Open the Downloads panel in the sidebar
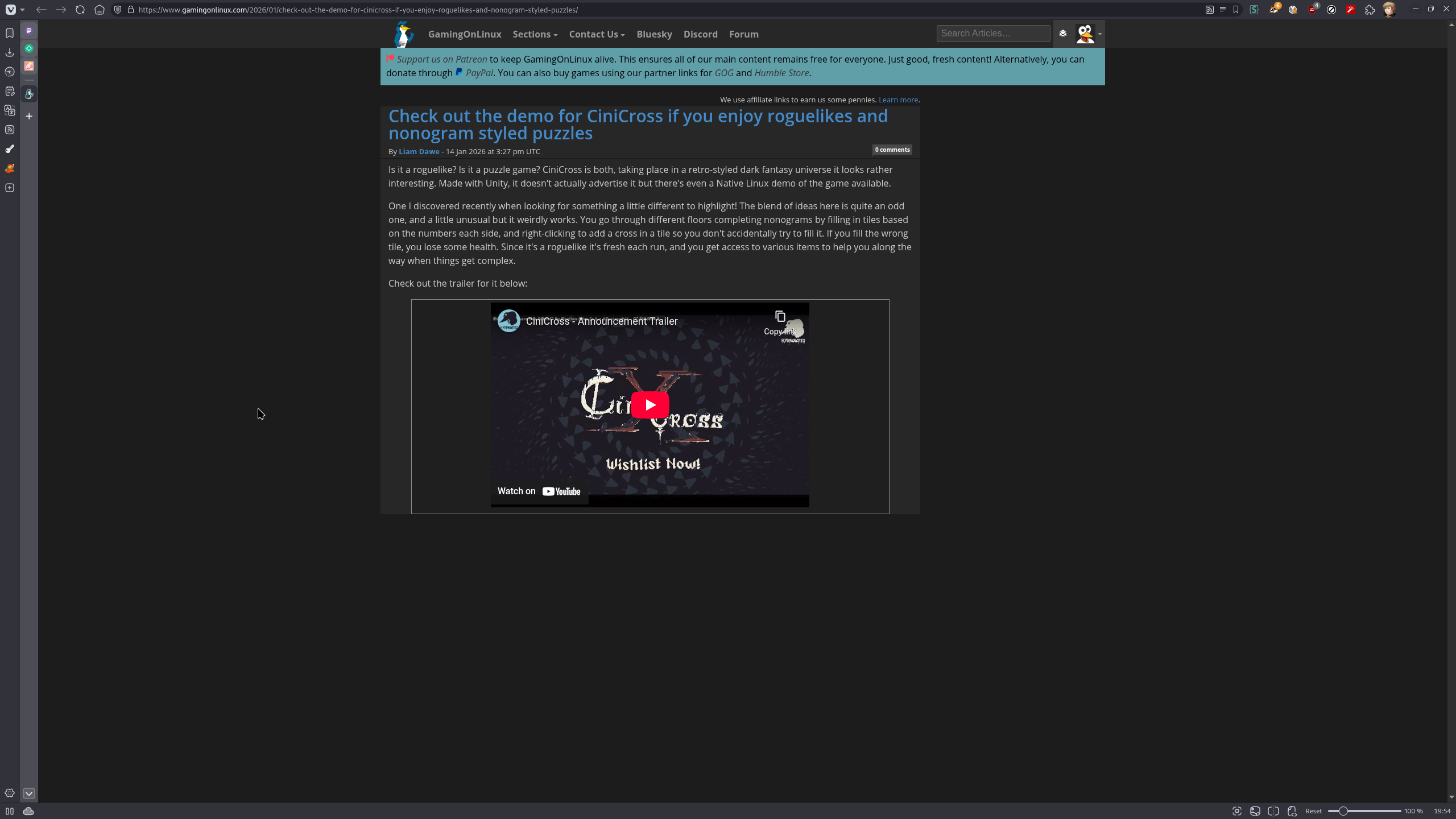 10,52
